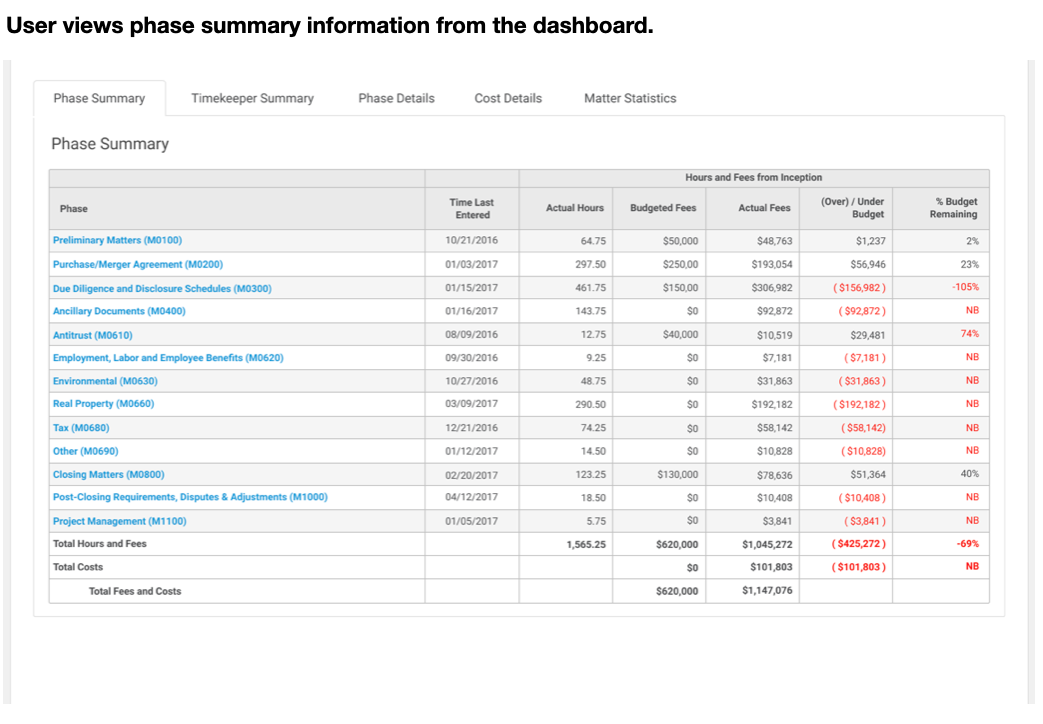Open Ancillary Documents (M0400) phase
The width and height of the screenshot is (1043, 724).
pos(119,311)
